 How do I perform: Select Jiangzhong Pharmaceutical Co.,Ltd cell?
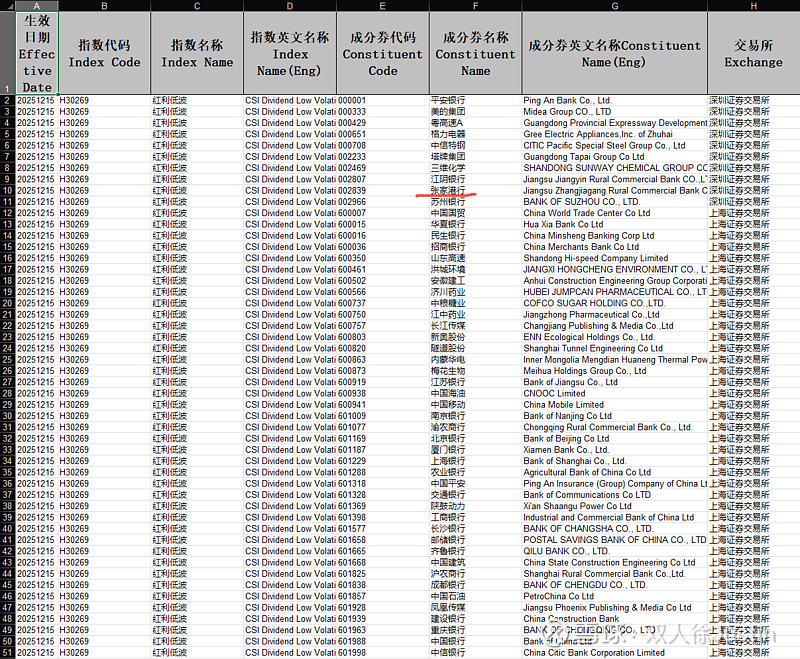coord(614,315)
